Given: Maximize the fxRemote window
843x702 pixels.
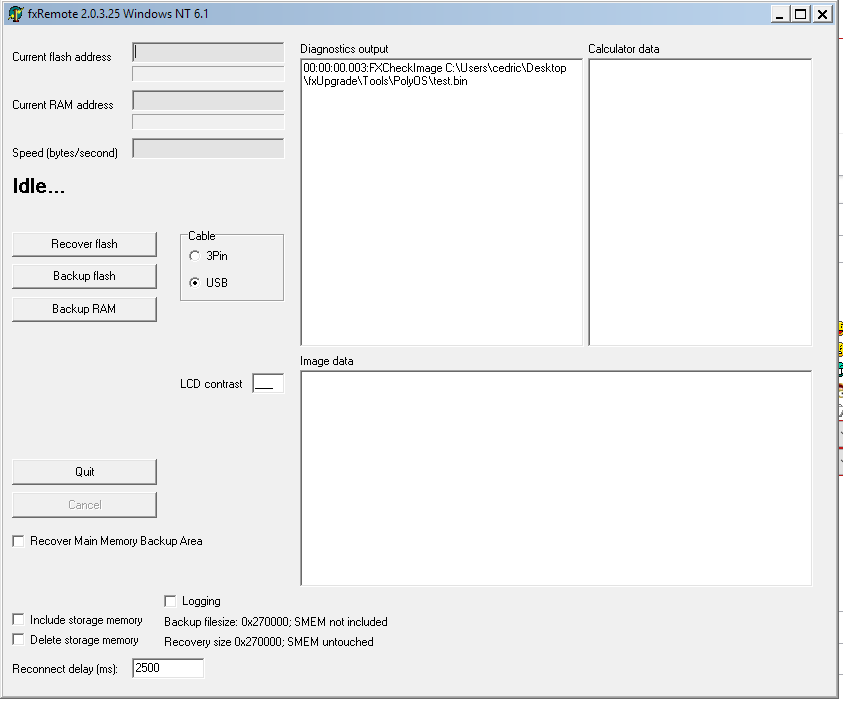Looking at the screenshot, I should coord(801,14).
